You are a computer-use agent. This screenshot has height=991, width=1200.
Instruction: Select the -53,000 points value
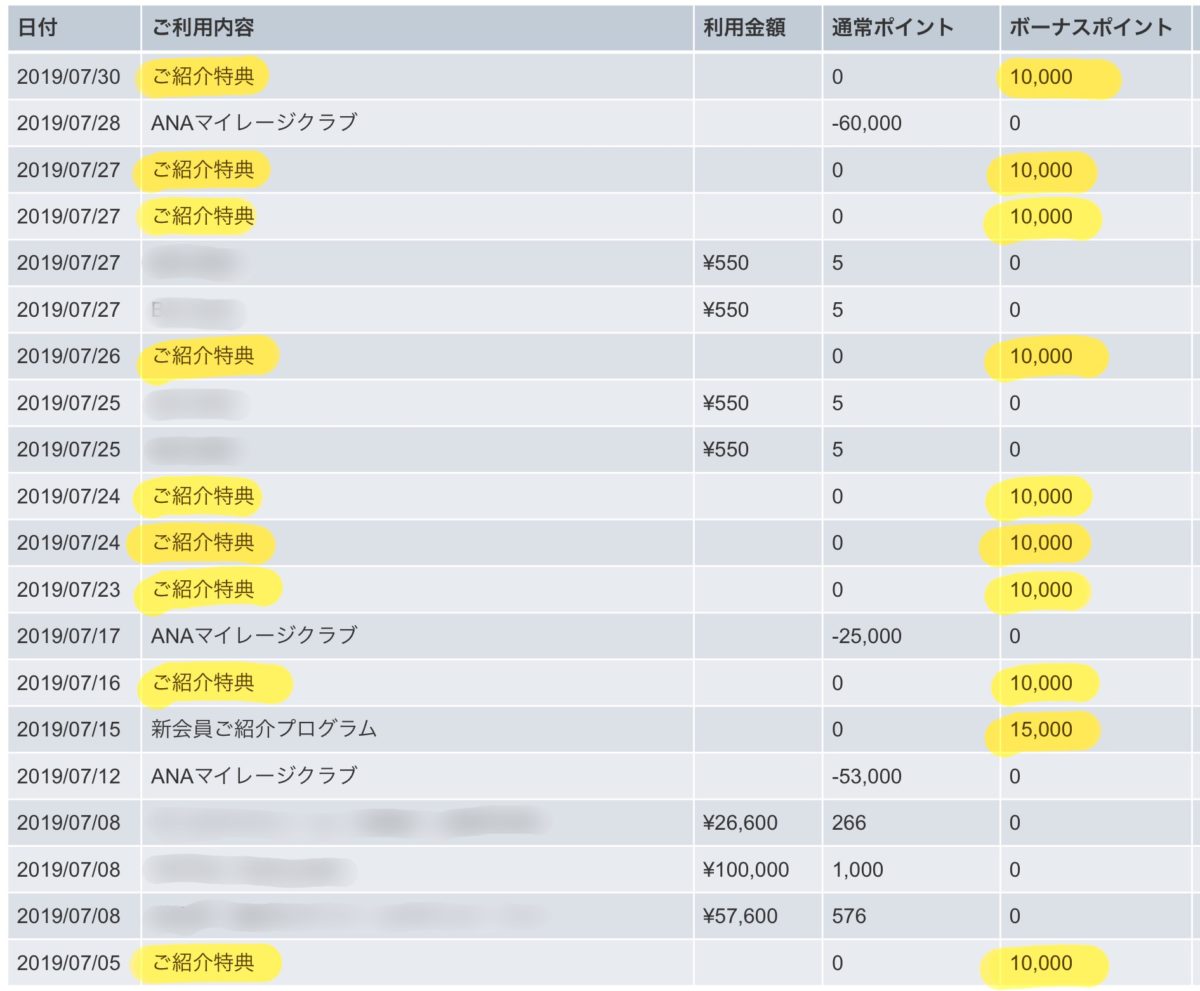point(866,776)
